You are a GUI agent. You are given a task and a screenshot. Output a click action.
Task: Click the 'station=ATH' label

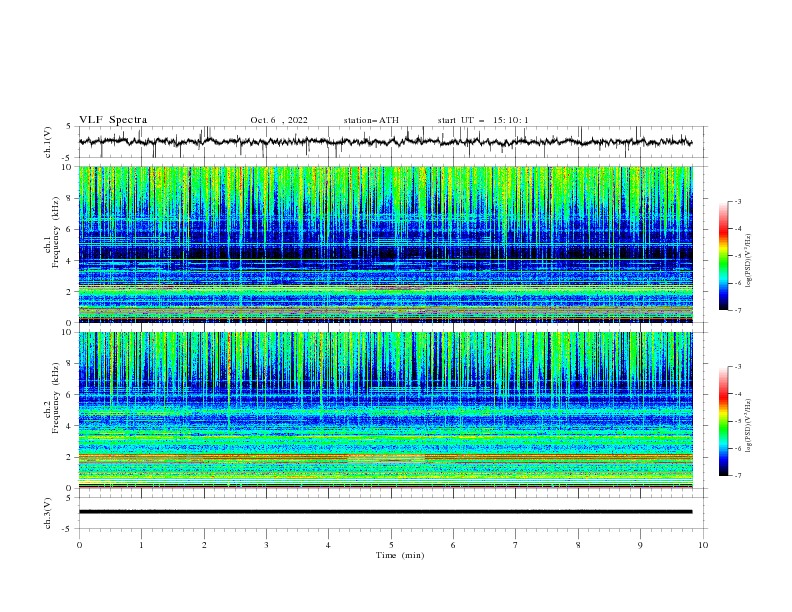coord(371,120)
